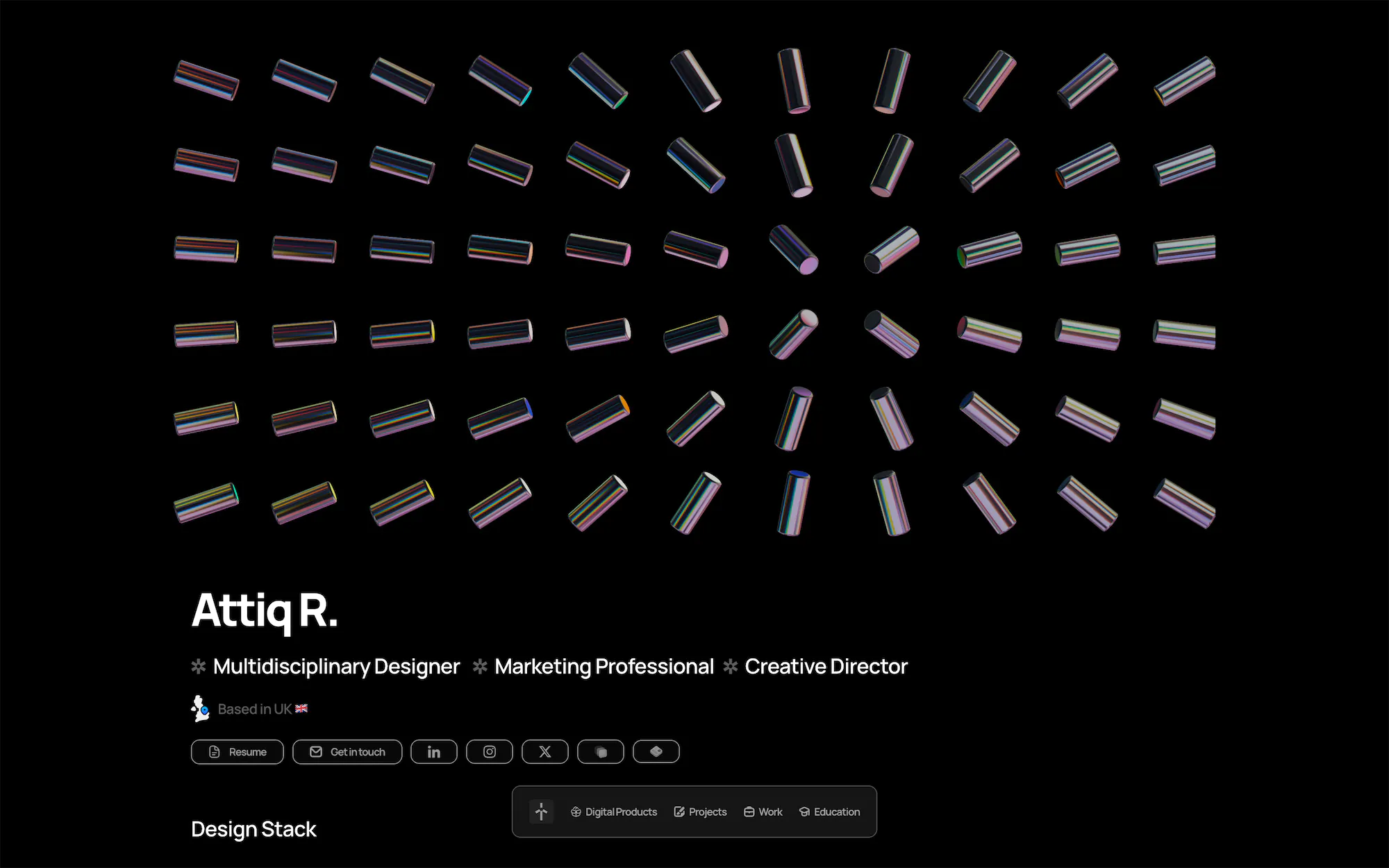
Task: Click the stacked cubes social icon button
Action: (x=600, y=752)
